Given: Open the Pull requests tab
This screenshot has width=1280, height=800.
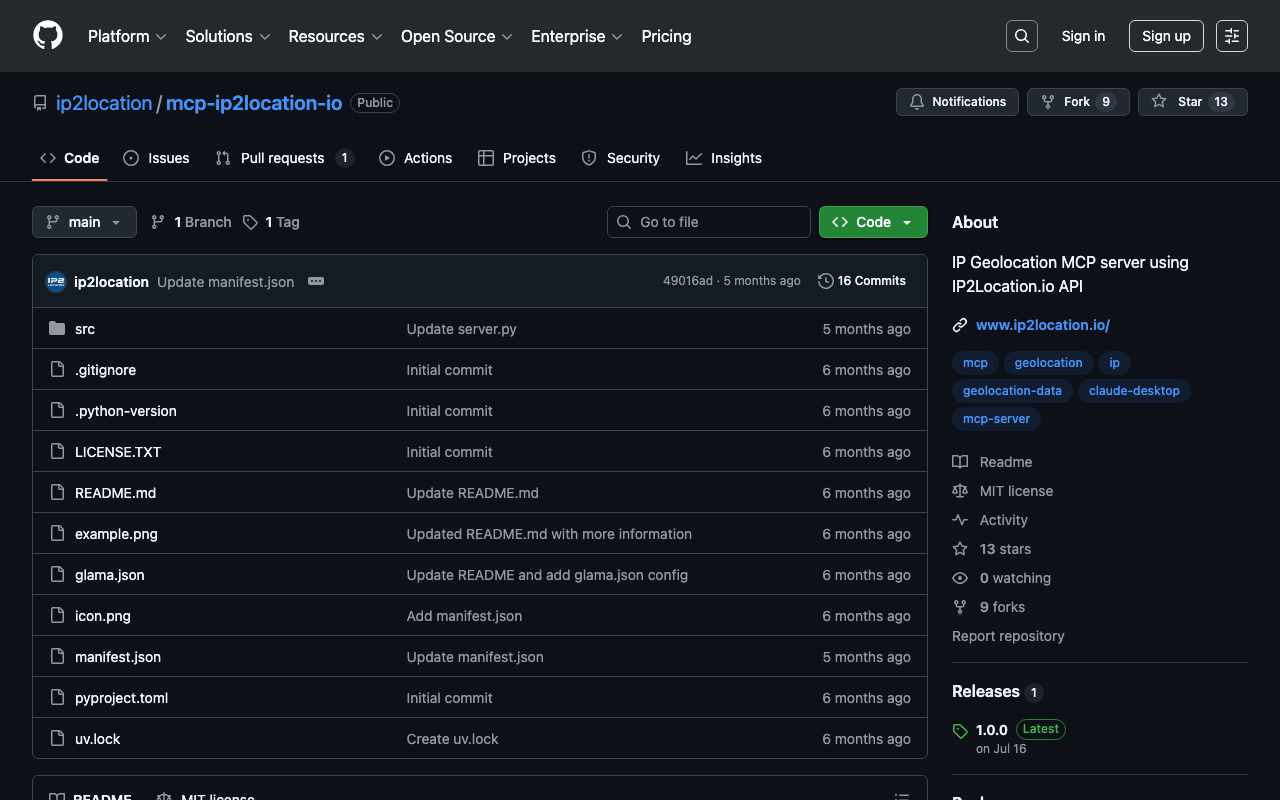Looking at the screenshot, I should 284,158.
